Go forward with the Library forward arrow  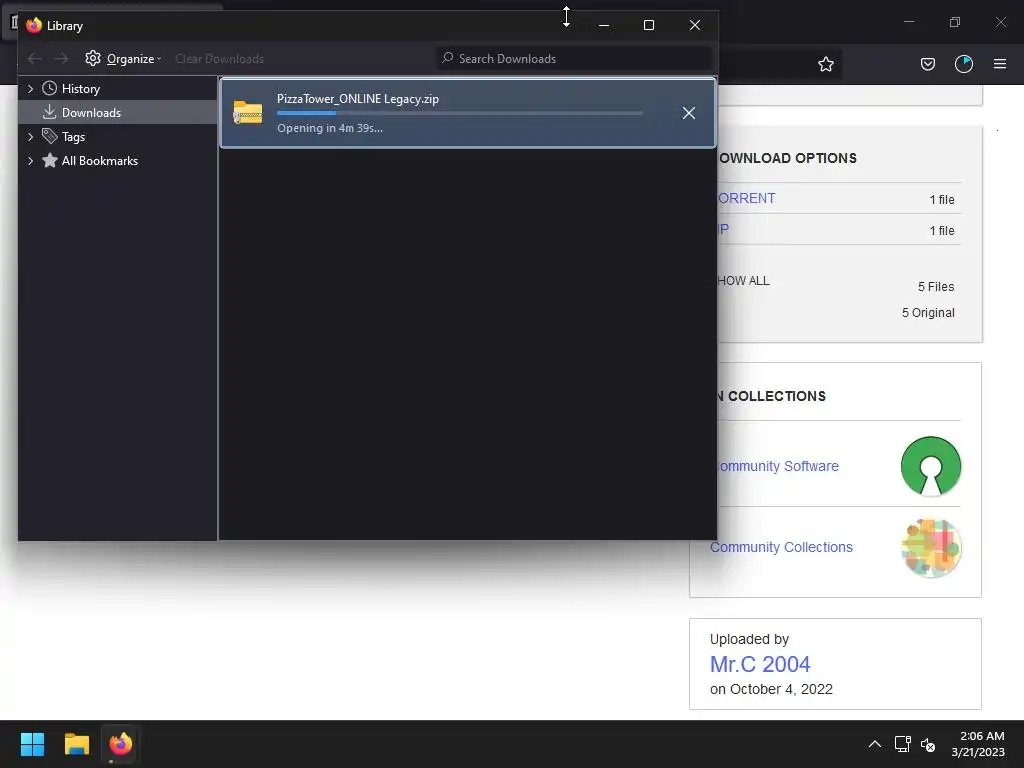coord(61,59)
